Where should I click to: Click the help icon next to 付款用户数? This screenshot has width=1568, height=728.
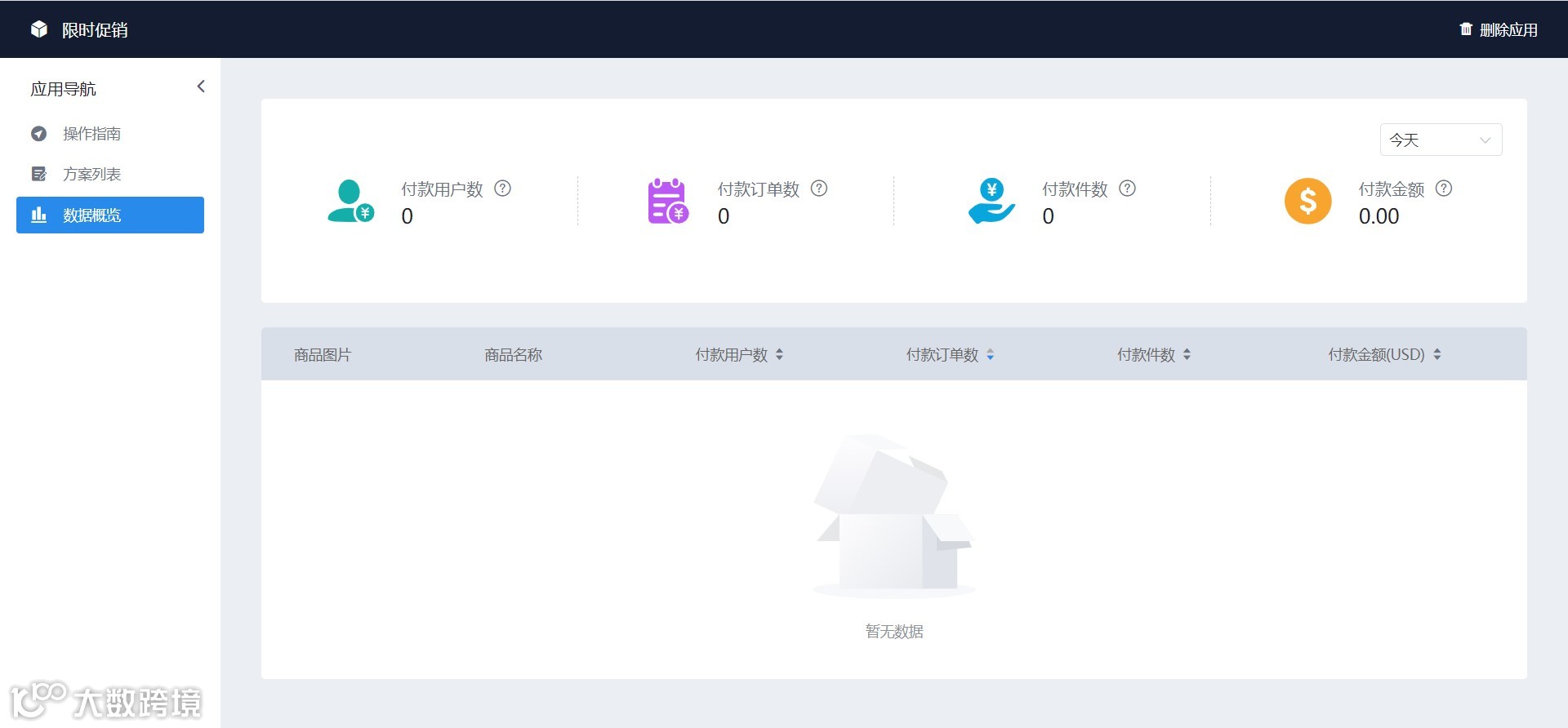click(x=503, y=189)
